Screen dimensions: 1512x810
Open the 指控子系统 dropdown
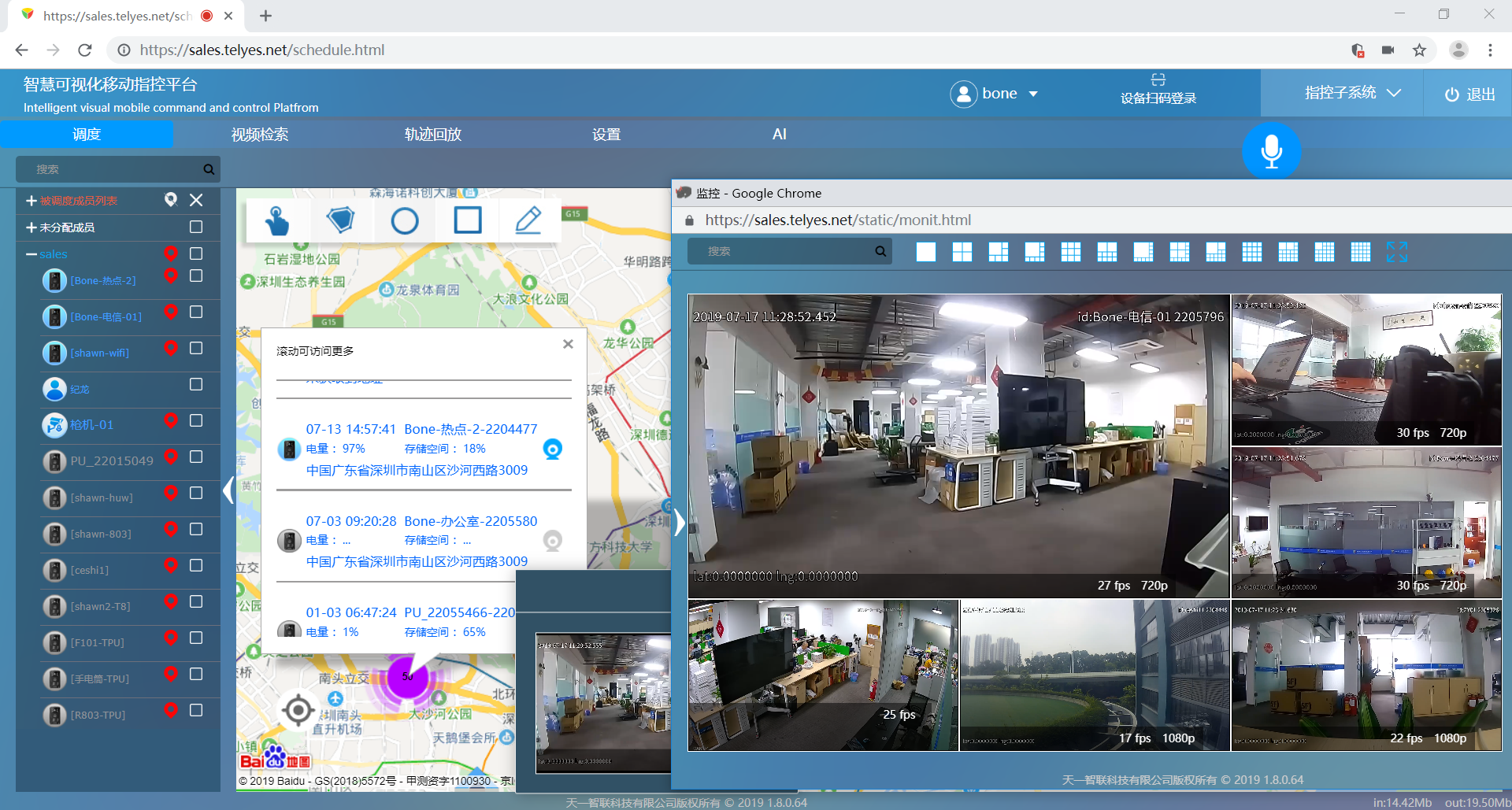pos(1352,93)
